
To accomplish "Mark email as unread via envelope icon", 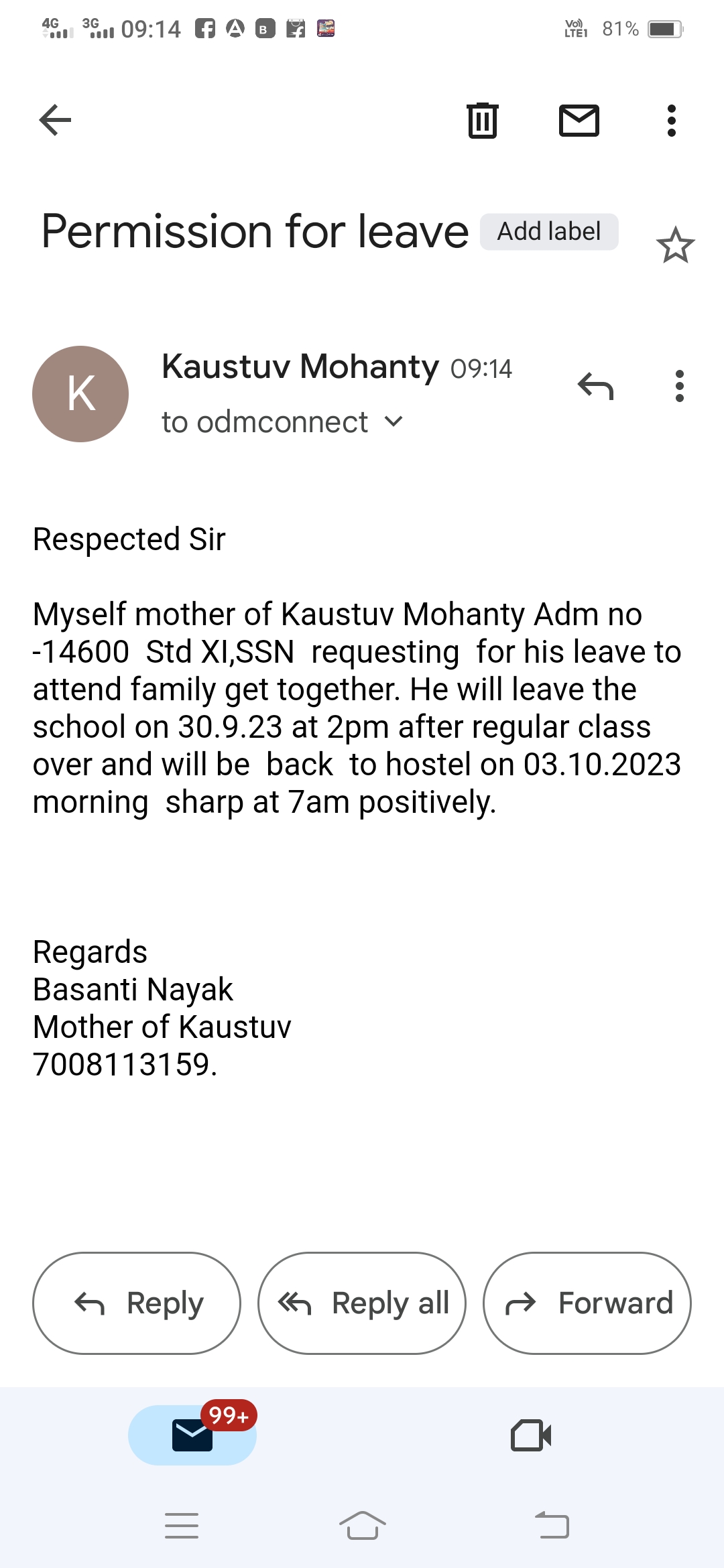I will coord(579,121).
